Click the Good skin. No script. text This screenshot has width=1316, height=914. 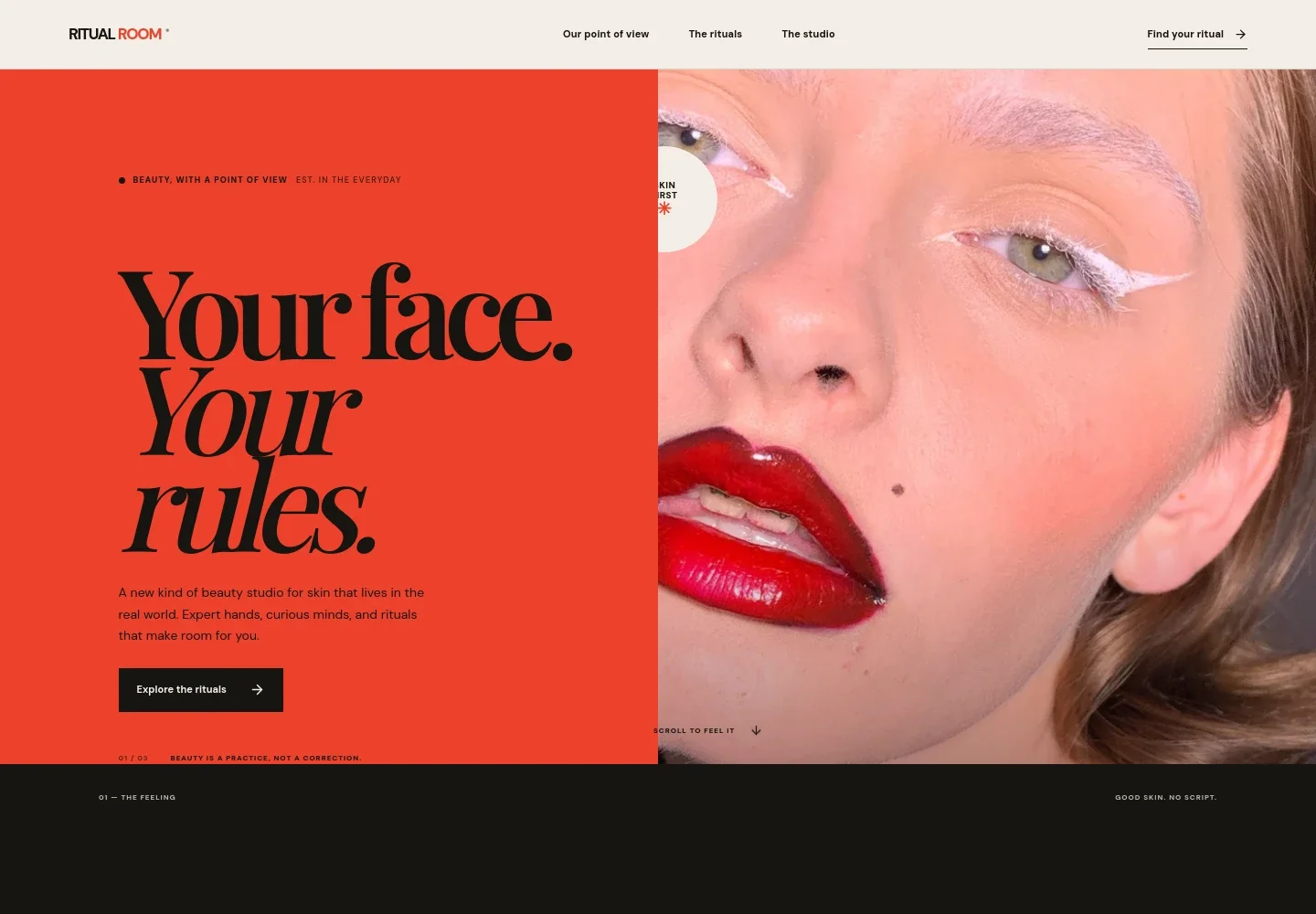1166,798
